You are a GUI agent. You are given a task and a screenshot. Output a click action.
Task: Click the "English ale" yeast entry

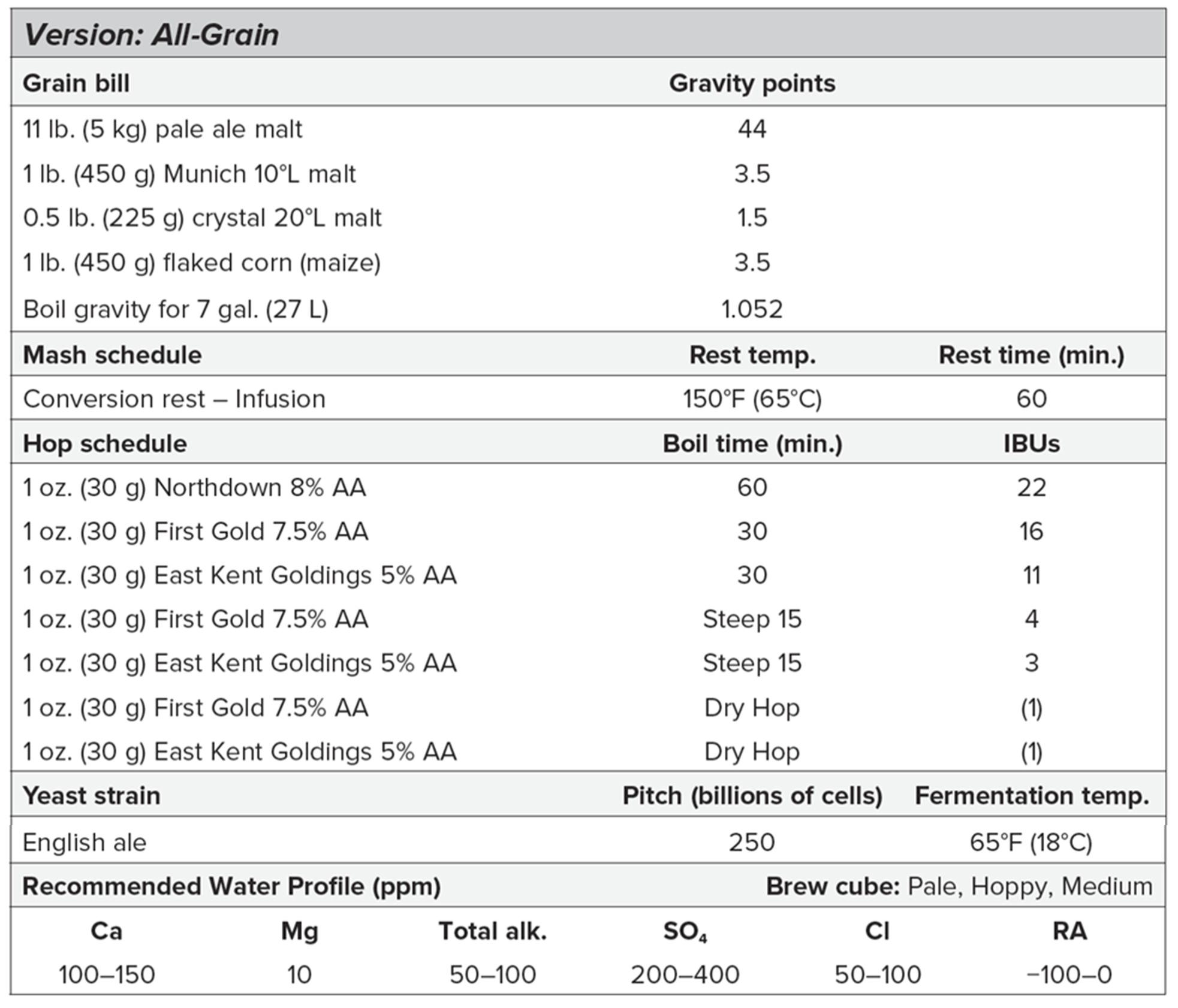(85, 843)
